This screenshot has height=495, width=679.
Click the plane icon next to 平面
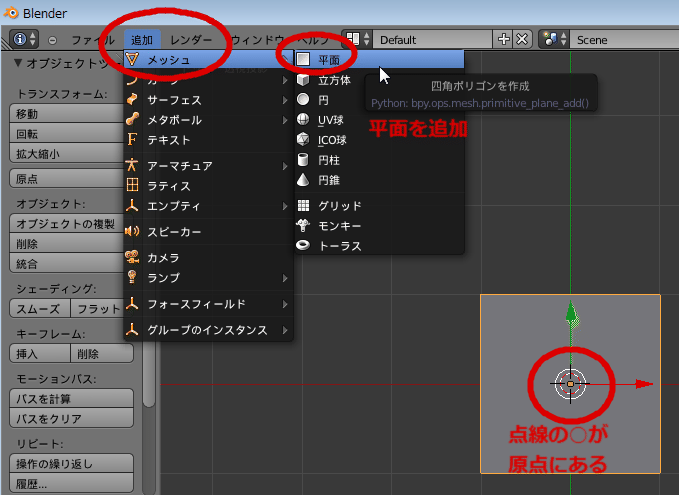tap(303, 59)
